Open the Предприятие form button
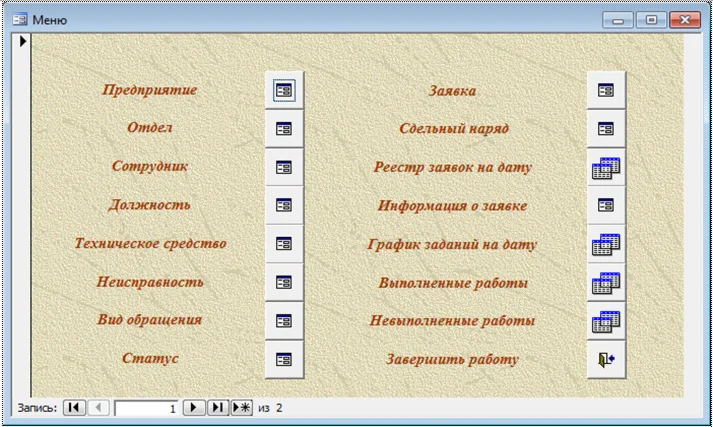Screen dimensions: 713x427 coord(284,90)
